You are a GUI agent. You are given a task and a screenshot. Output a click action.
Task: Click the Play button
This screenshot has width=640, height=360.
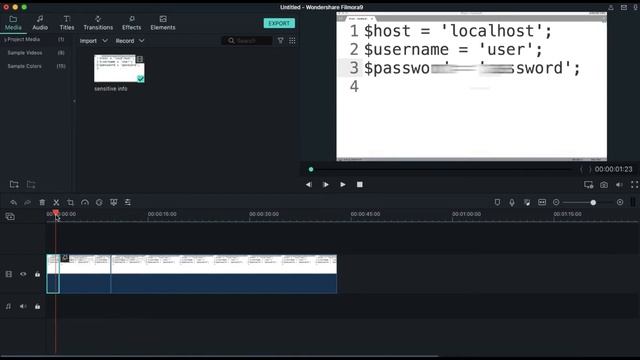(x=343, y=184)
